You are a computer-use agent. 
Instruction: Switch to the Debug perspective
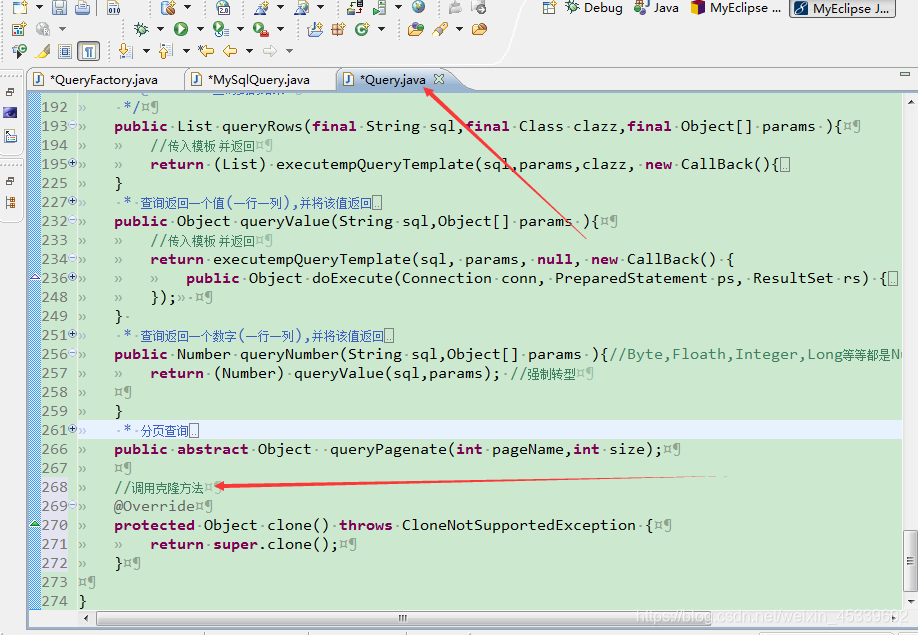point(594,8)
